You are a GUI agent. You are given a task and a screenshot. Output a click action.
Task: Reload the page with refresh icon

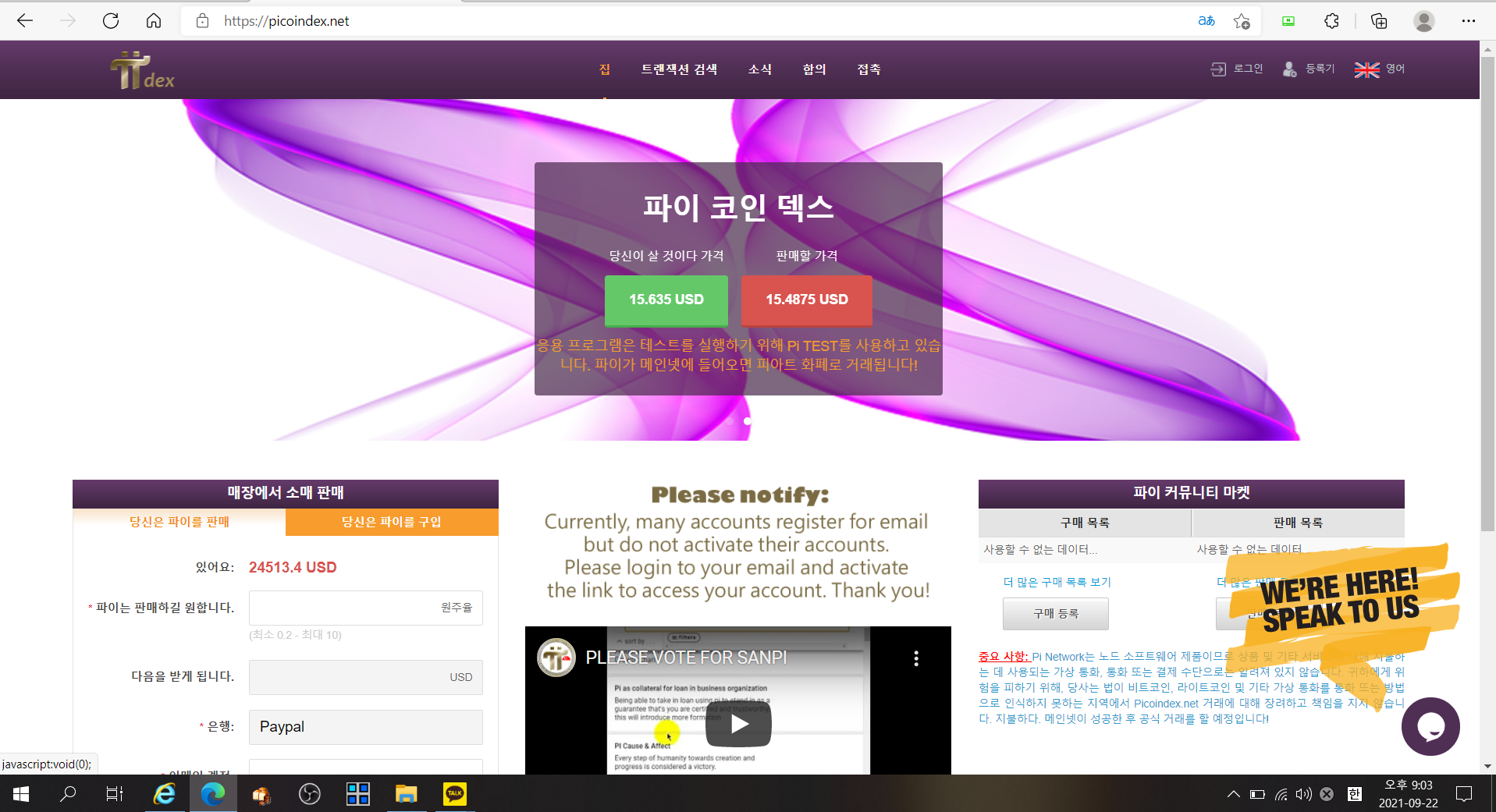coord(111,21)
